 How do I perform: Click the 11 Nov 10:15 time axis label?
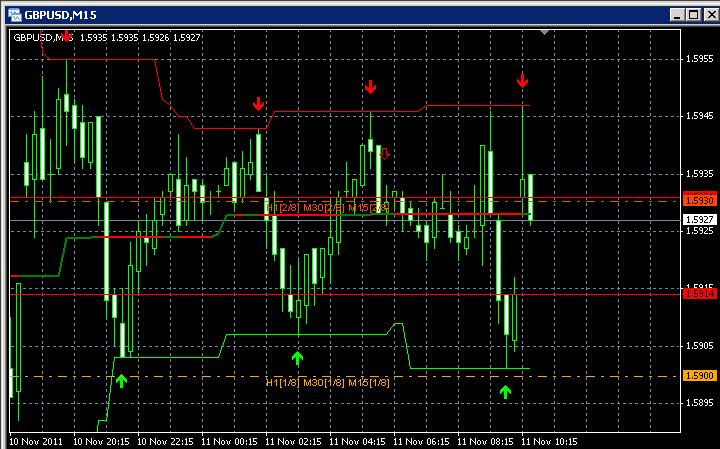pos(549,442)
